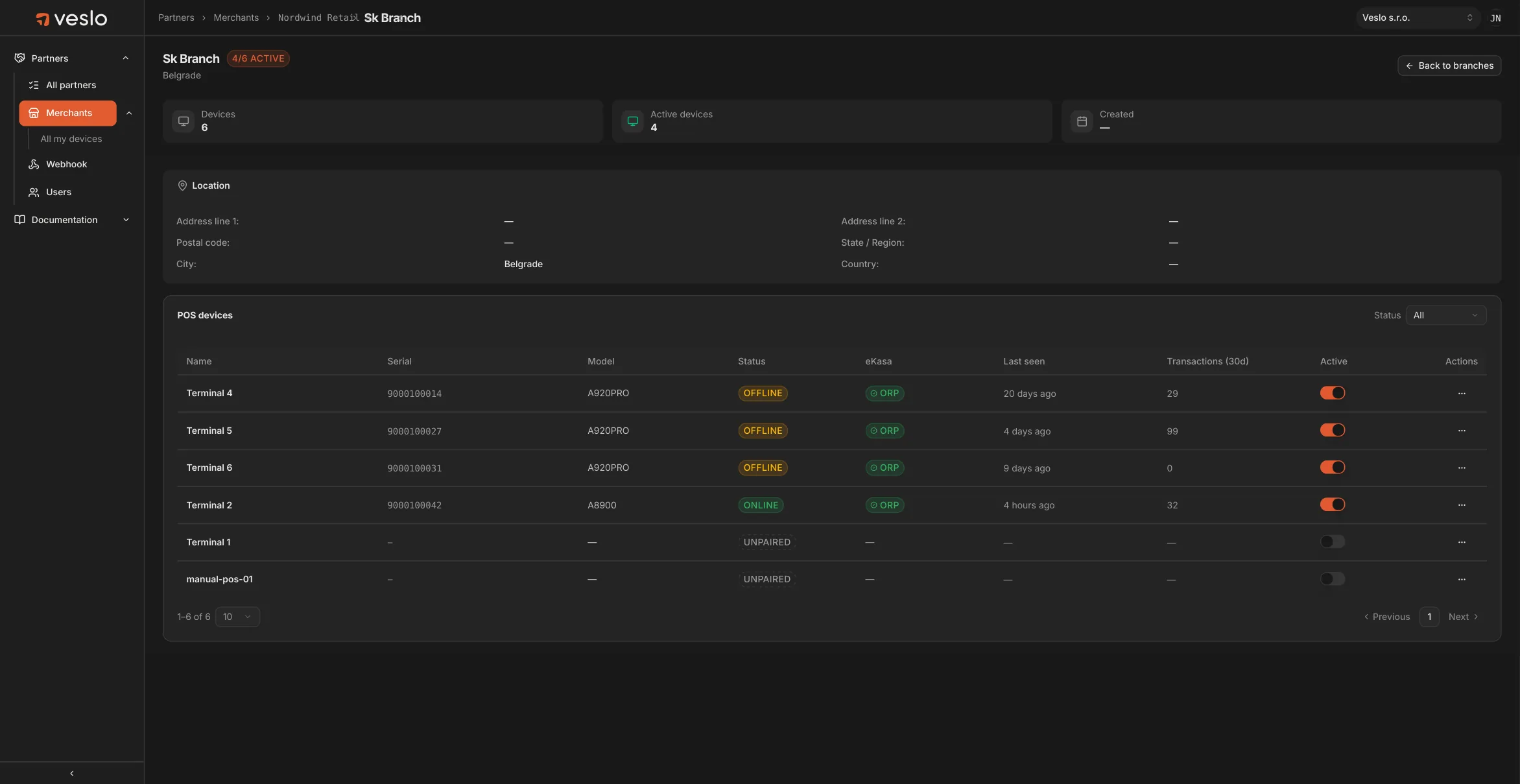This screenshot has height=784, width=1520.
Task: Click Partners breadcrumb link
Action: pyautogui.click(x=176, y=18)
